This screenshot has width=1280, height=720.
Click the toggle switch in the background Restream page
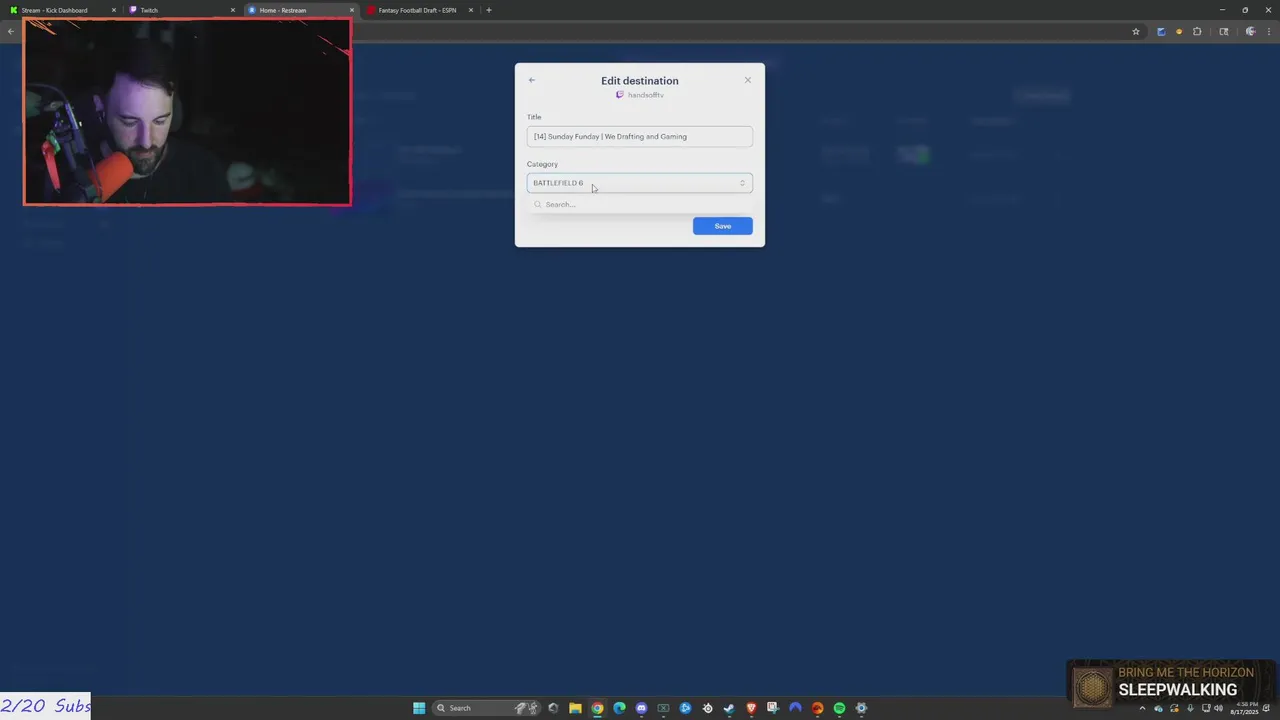click(x=913, y=154)
